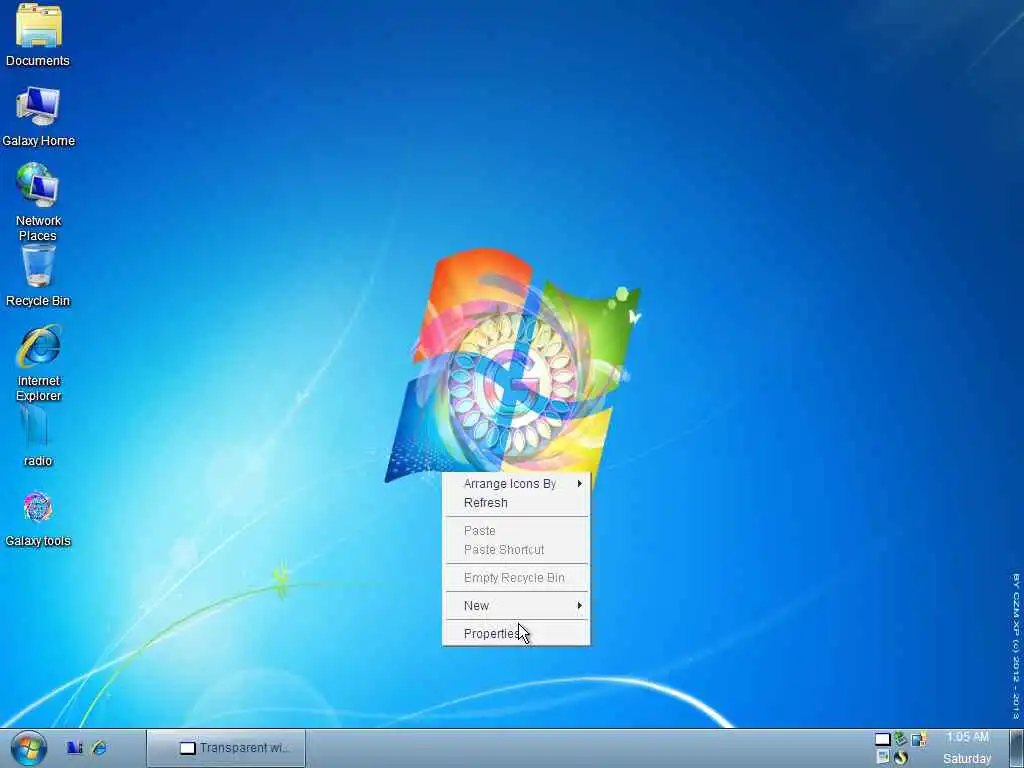Click the picture document tray icon
Image resolution: width=1024 pixels, height=768 pixels.
tap(883, 757)
